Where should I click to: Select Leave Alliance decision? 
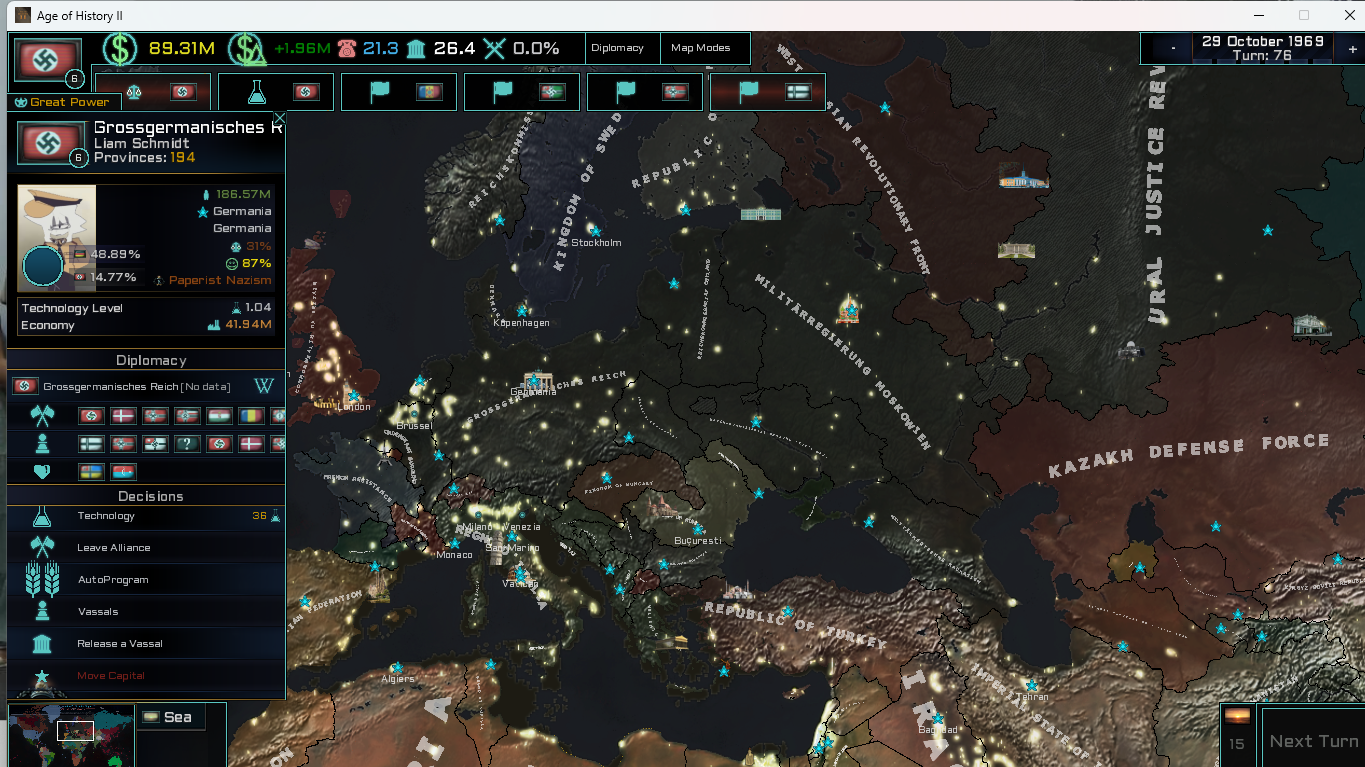(114, 548)
